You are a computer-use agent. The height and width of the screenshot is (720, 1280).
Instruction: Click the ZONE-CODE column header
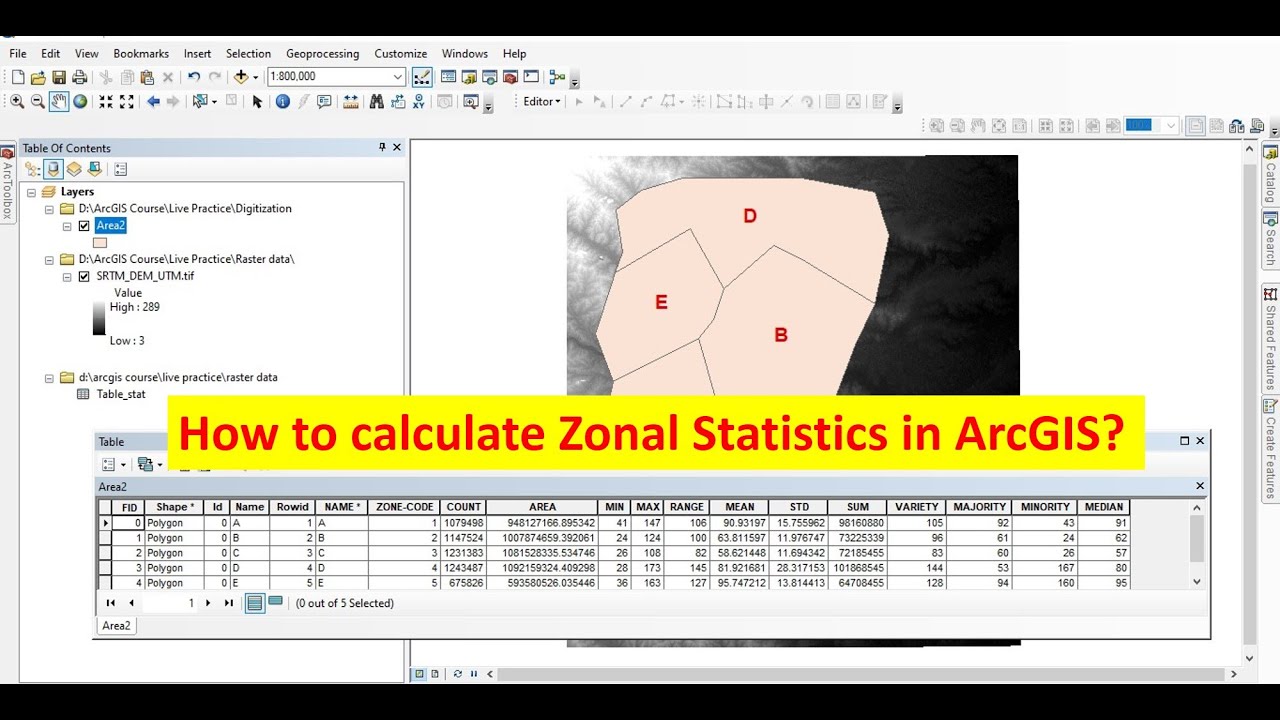point(404,507)
